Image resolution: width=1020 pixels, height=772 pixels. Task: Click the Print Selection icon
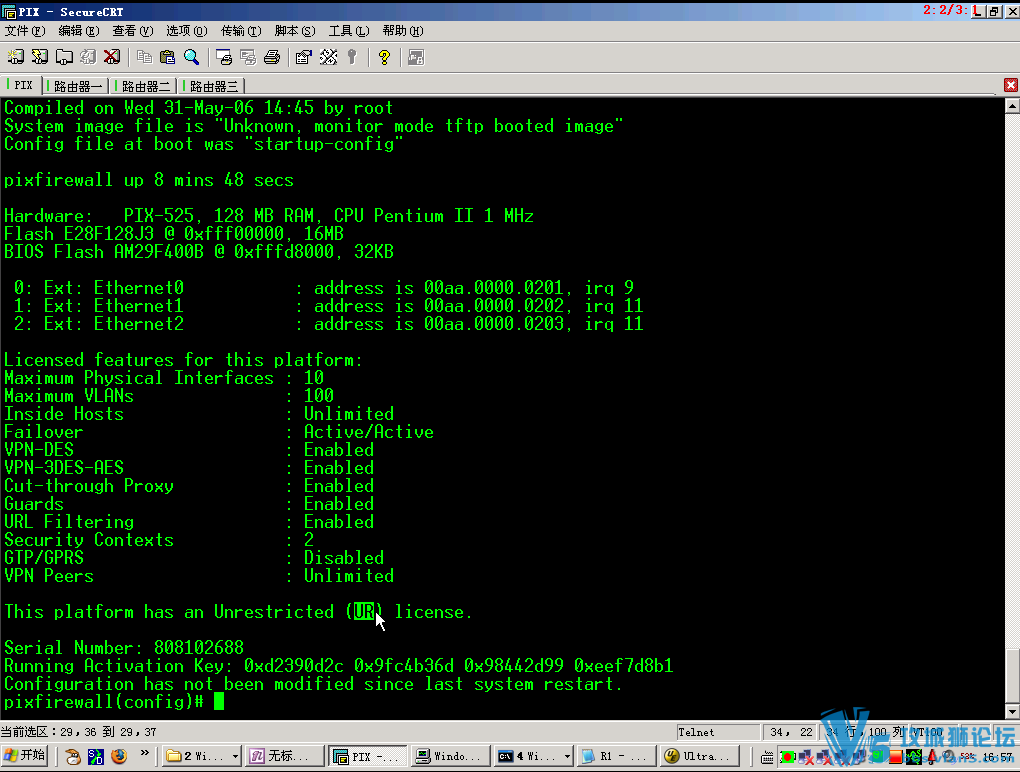[248, 57]
